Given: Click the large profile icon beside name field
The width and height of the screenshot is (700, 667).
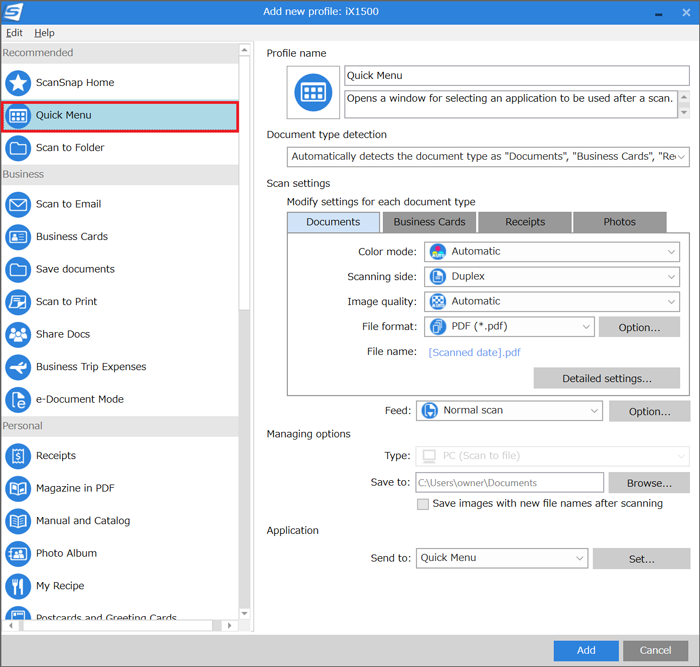Looking at the screenshot, I should point(313,92).
